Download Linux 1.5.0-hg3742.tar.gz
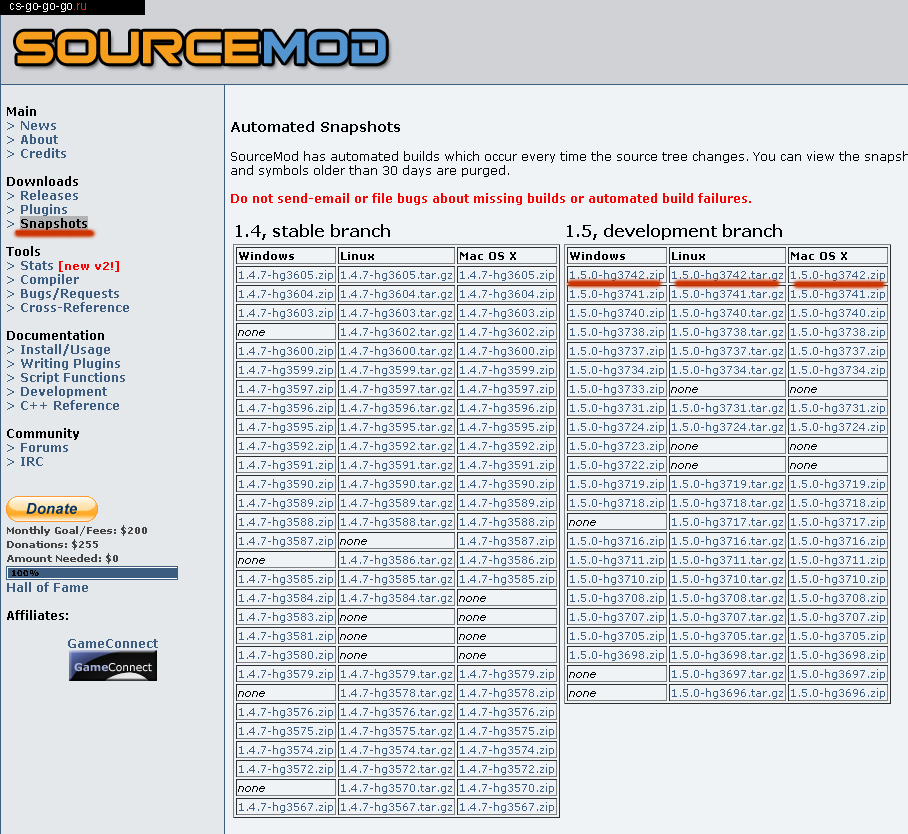908x834 pixels. 727,275
